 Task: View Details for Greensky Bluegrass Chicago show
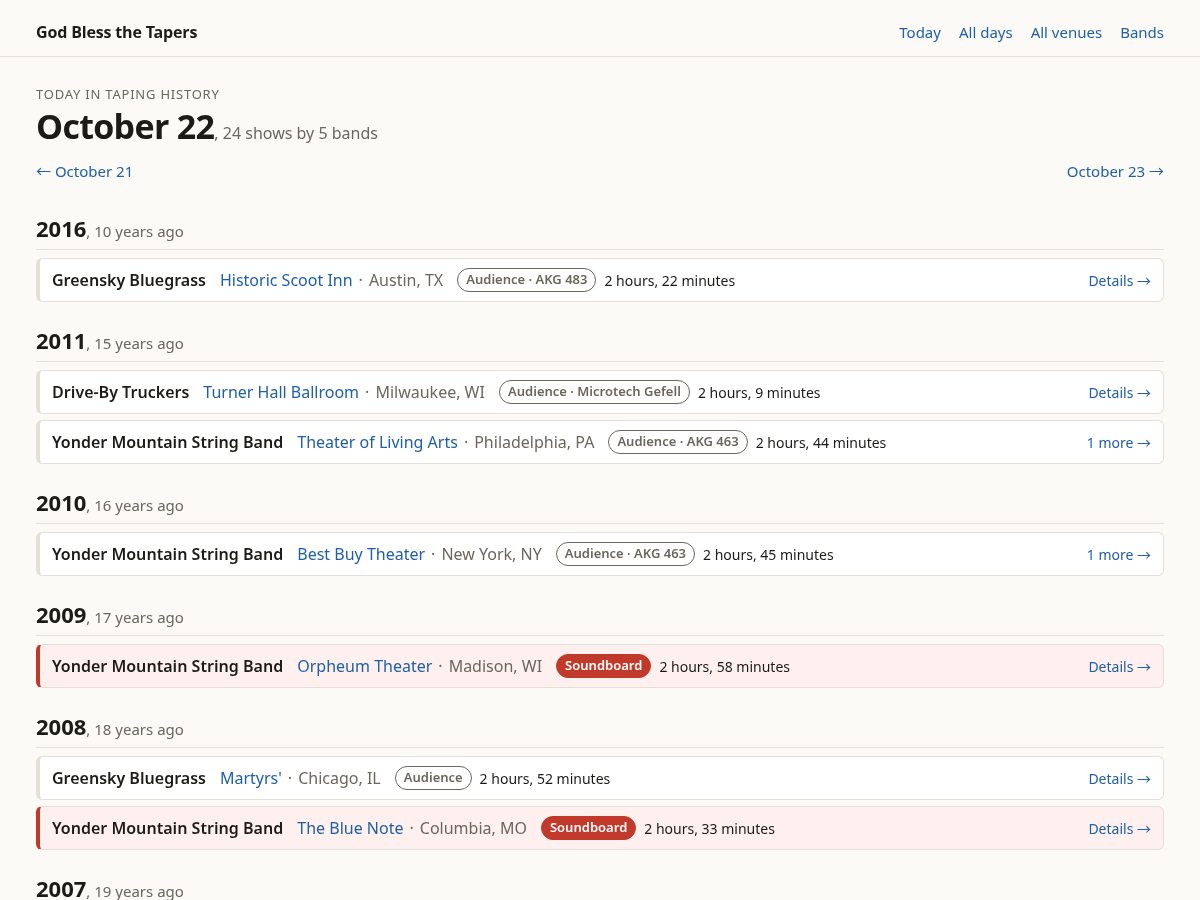(x=1119, y=779)
